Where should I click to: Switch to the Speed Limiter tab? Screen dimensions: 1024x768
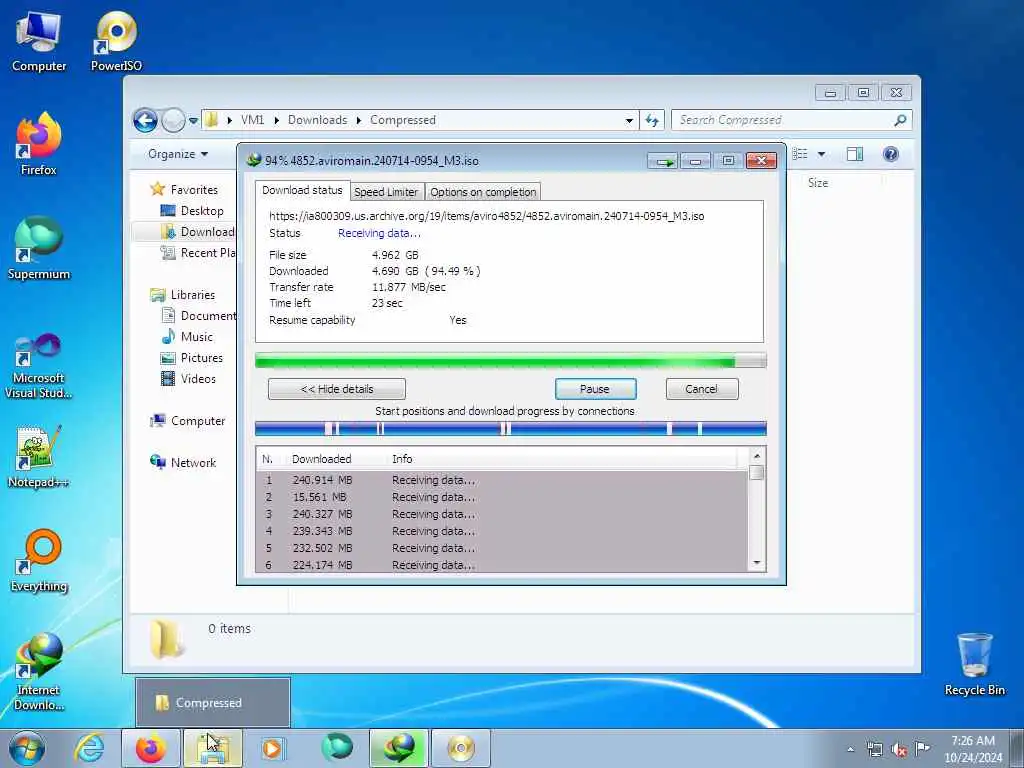click(x=386, y=192)
